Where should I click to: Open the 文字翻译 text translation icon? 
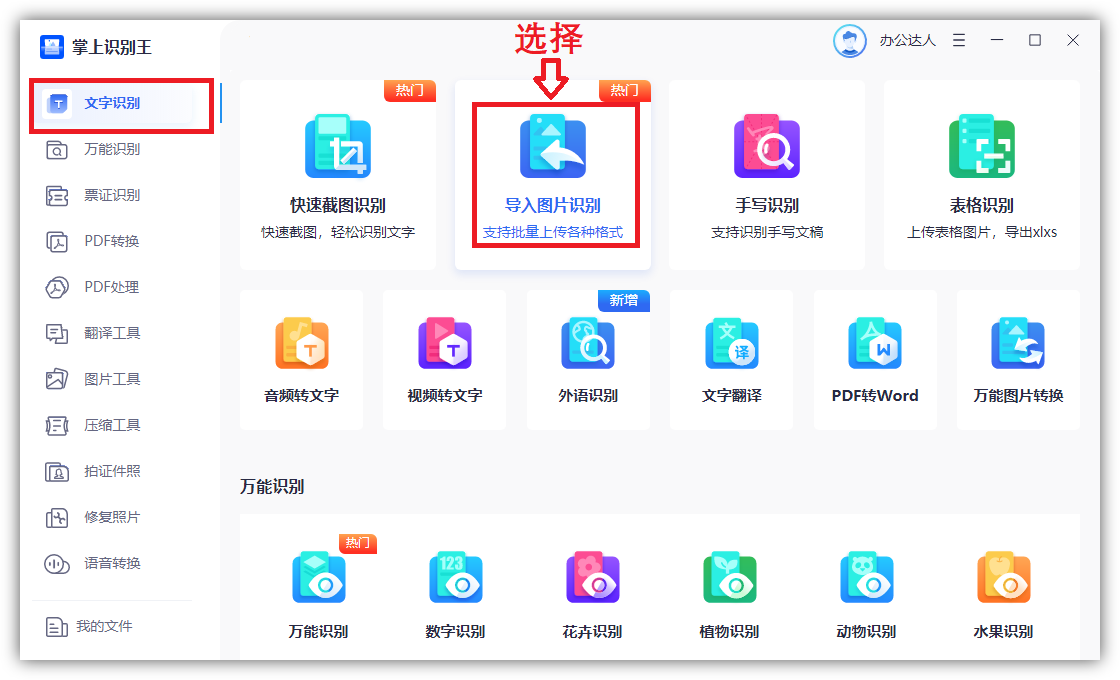click(731, 344)
